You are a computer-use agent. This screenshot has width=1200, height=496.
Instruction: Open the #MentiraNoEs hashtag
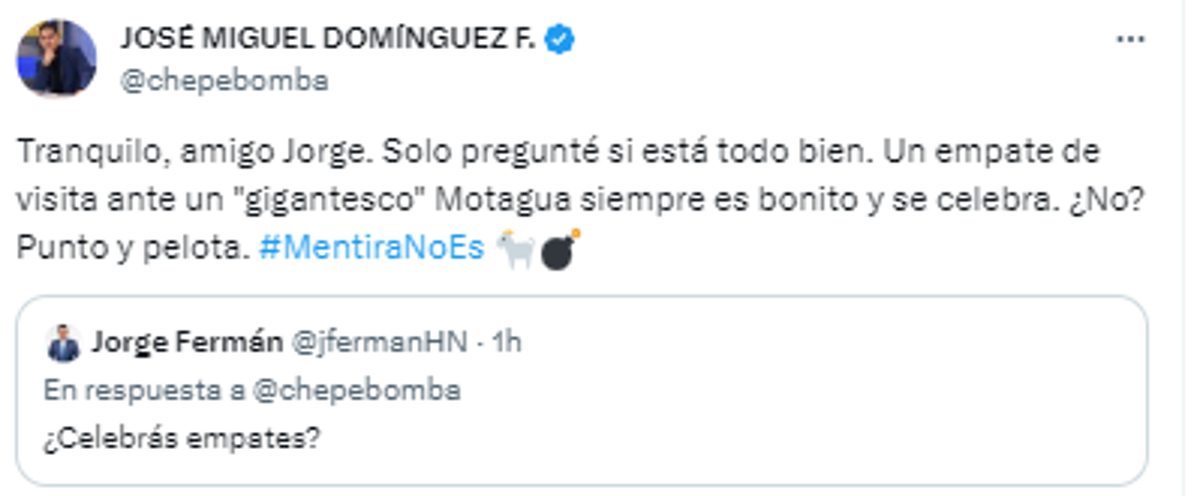(372, 249)
